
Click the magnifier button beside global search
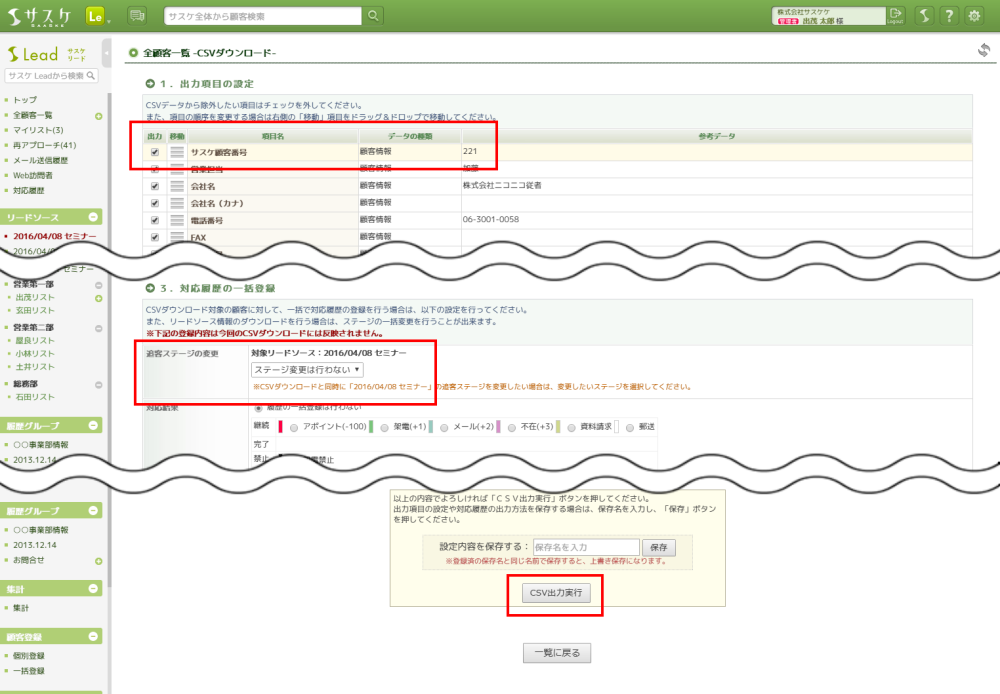click(373, 15)
